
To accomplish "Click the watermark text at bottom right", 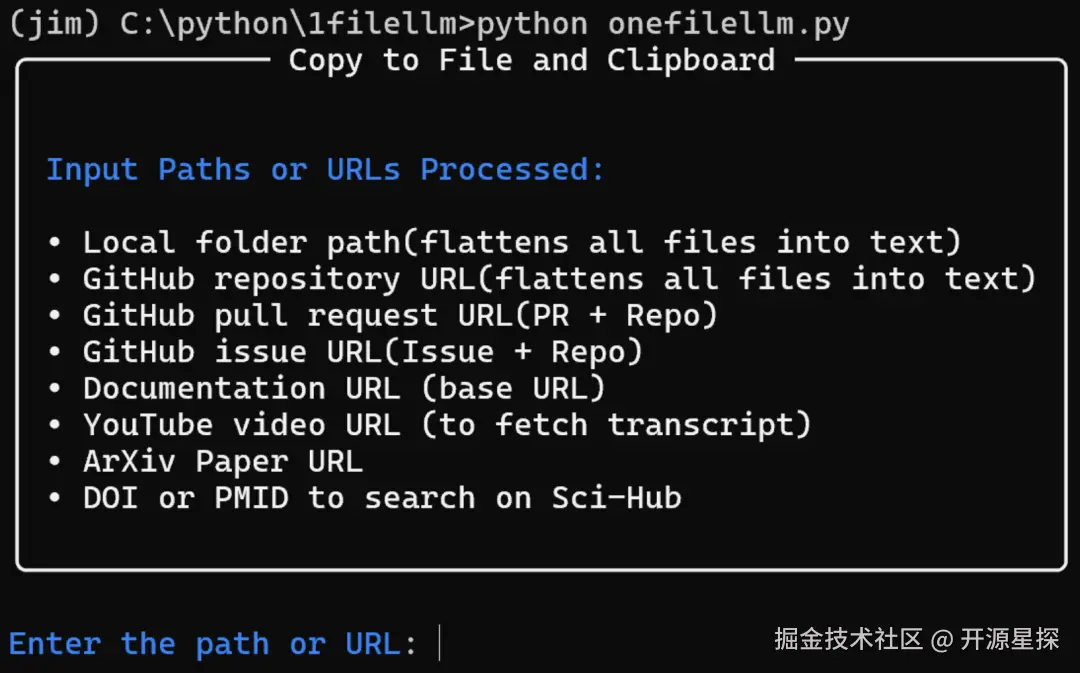I will [916, 638].
